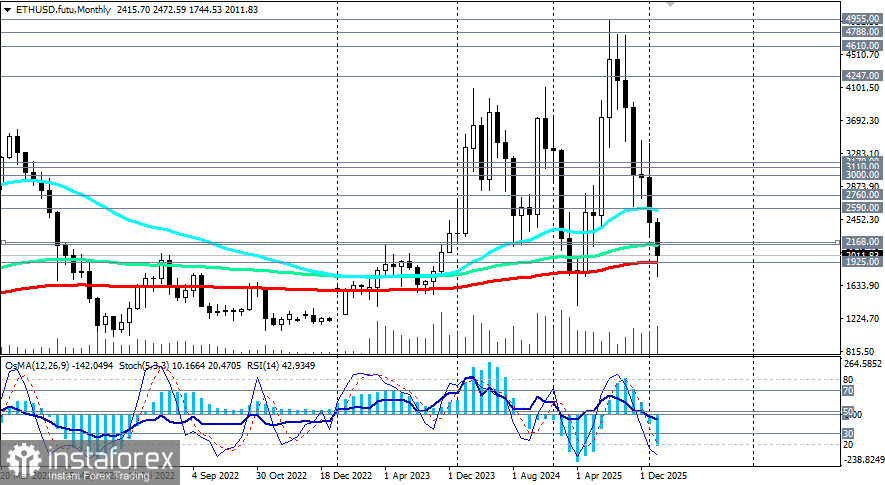885x485 pixels.
Task: Click the 4510.70 price scale value
Action: click(x=861, y=55)
